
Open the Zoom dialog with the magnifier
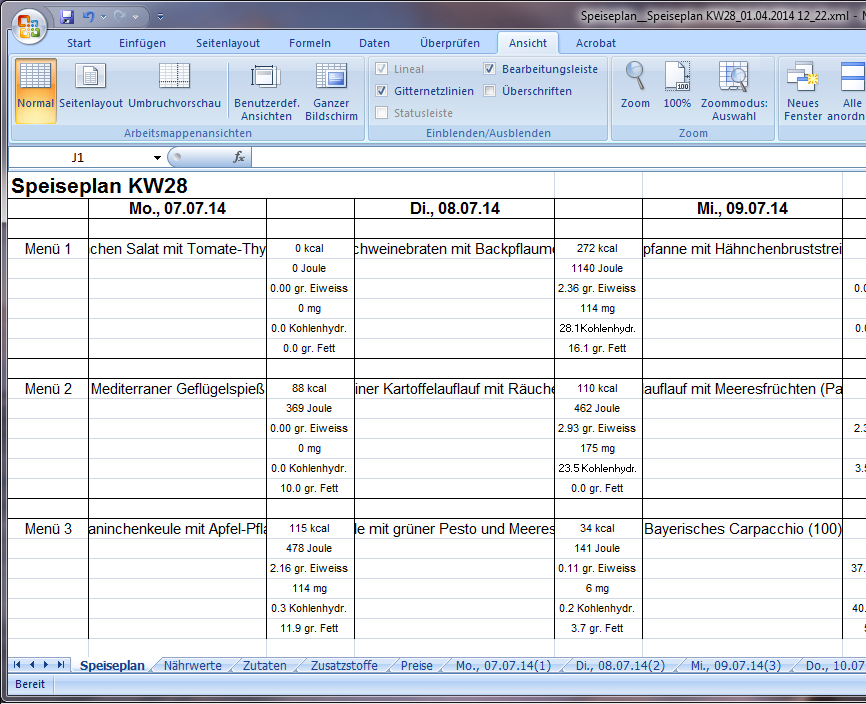635,86
